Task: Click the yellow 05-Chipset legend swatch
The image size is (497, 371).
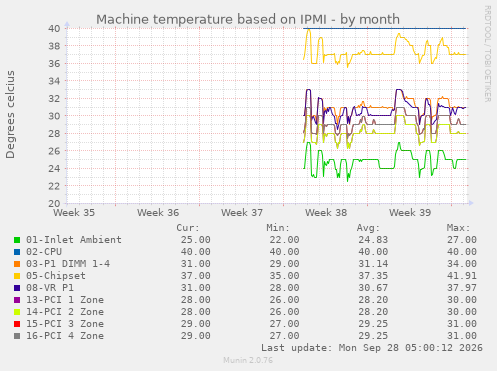Action: point(17,276)
